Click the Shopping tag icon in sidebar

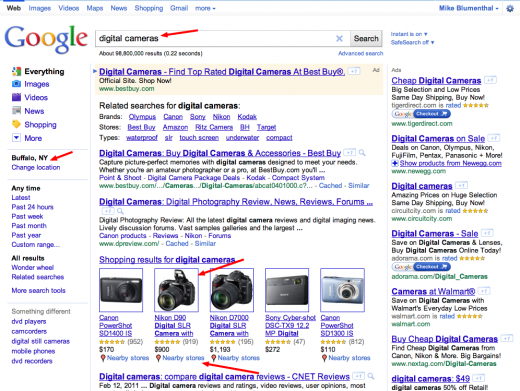click(x=16, y=124)
